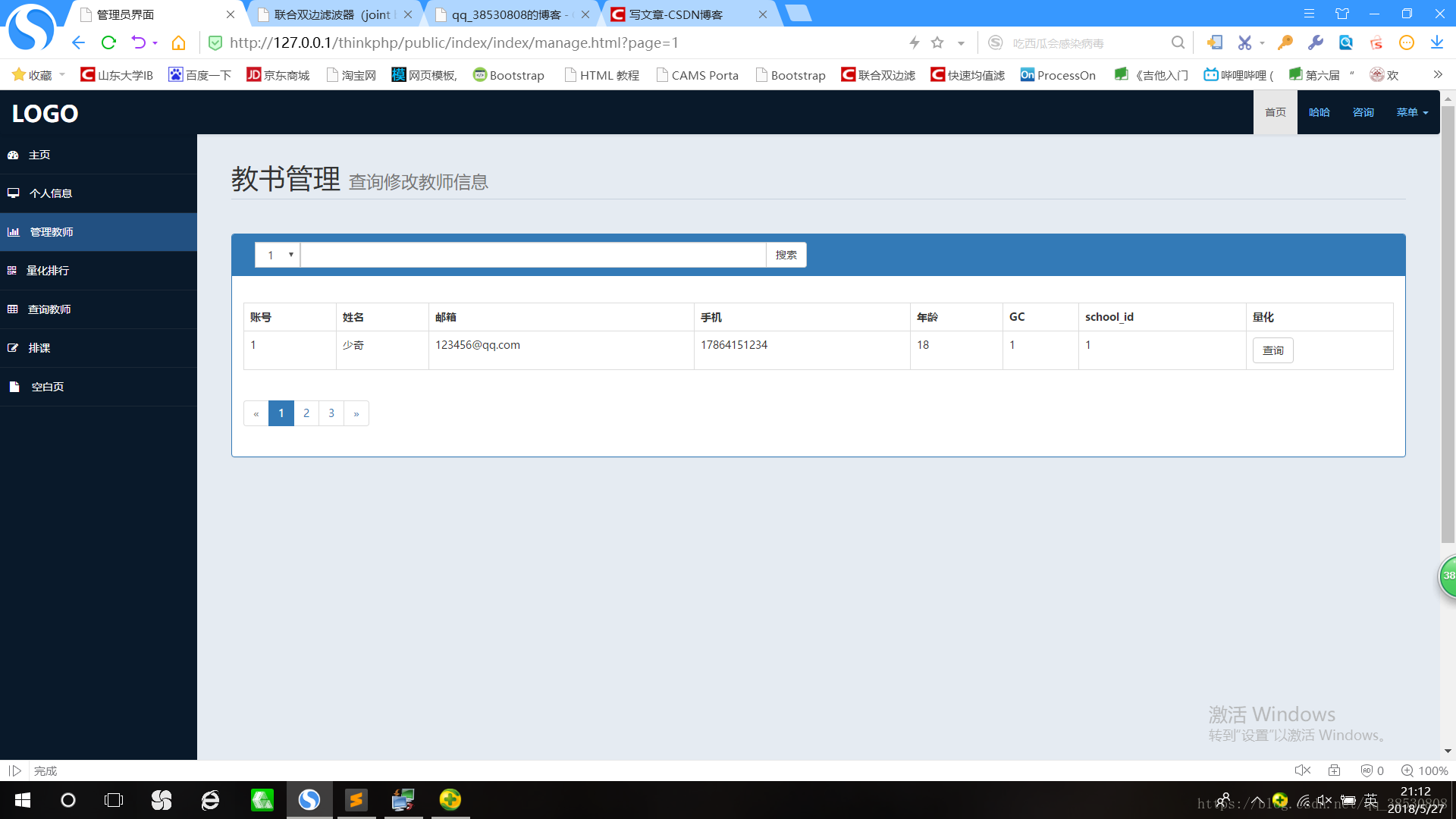Click the browser refresh icon
1456x819 pixels.
(x=108, y=42)
